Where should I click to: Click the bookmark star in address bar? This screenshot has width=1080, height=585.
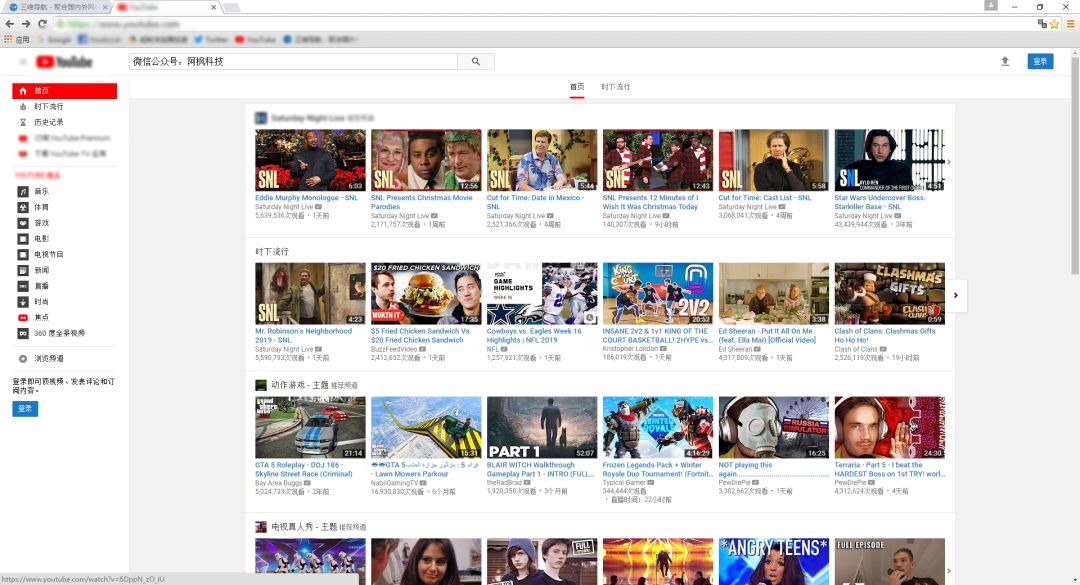[1054, 24]
